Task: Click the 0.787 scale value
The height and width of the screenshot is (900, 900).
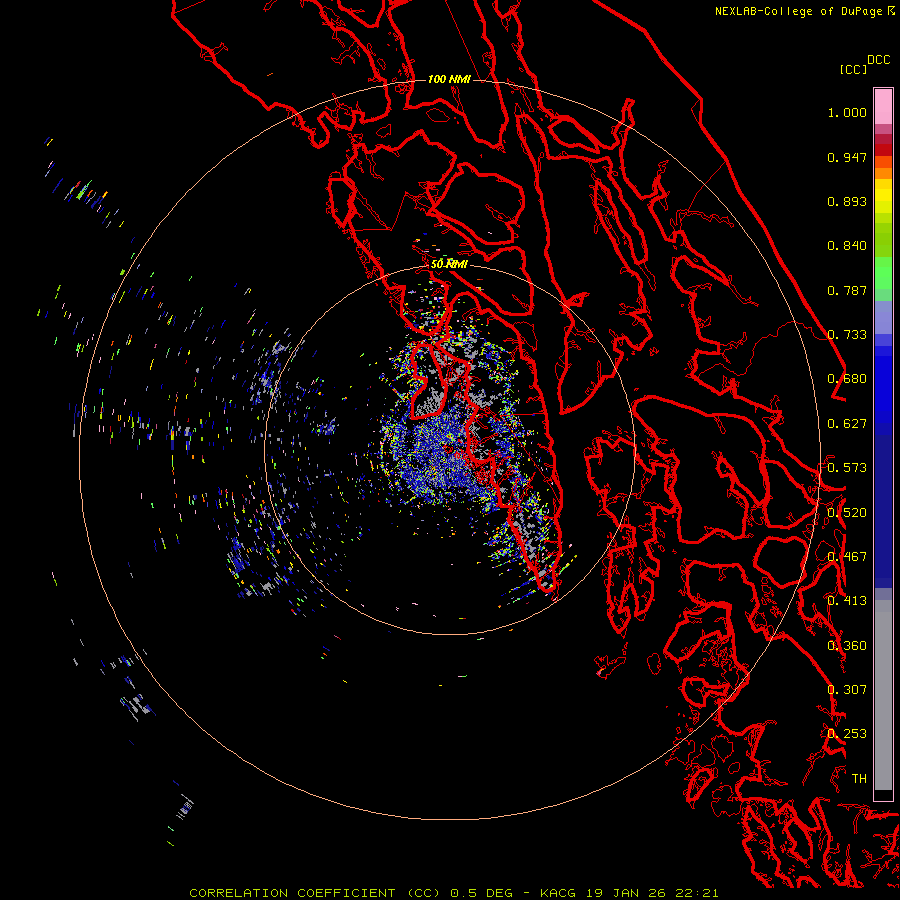Action: (847, 290)
